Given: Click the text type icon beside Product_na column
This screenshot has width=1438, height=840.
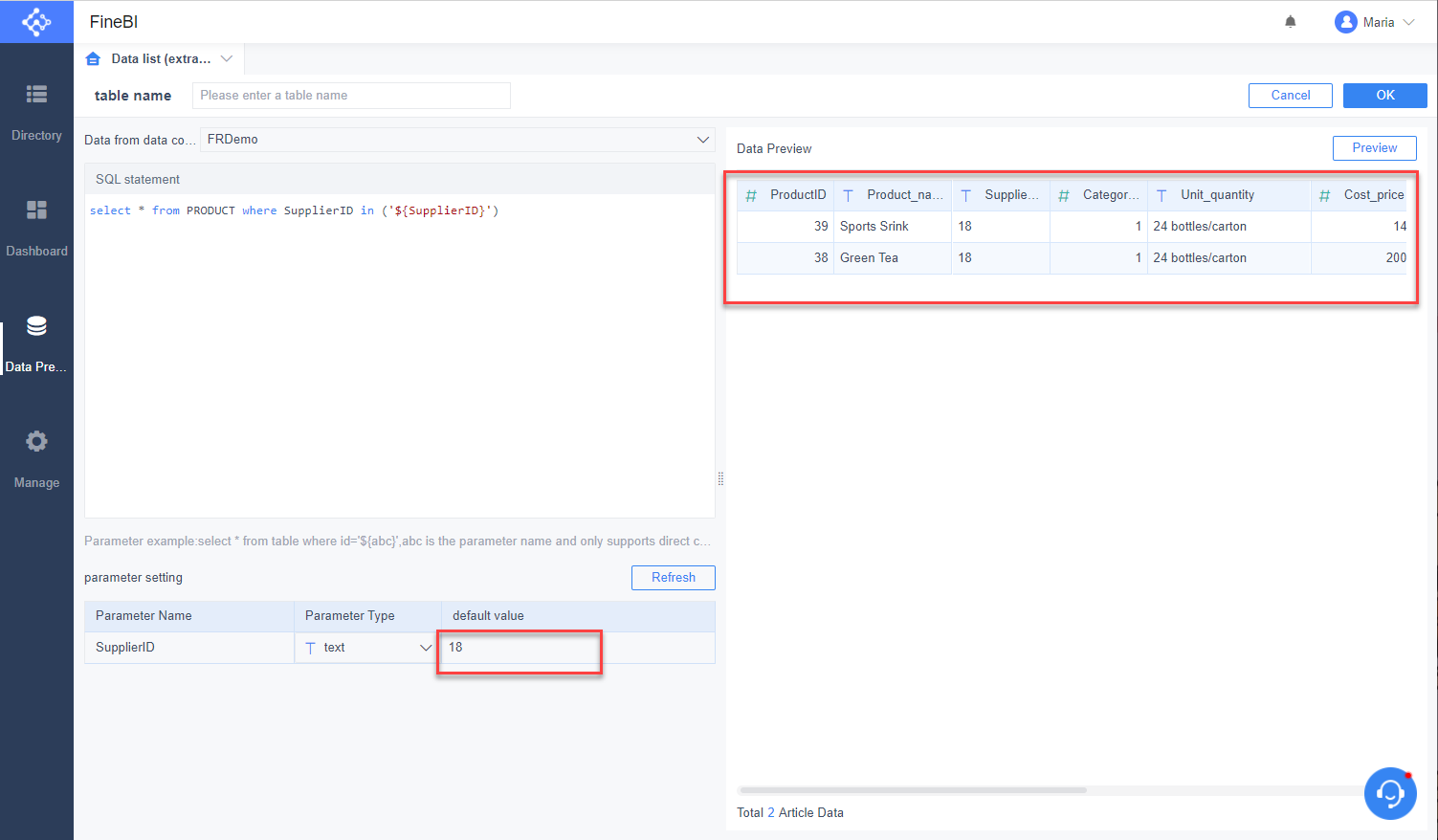Looking at the screenshot, I should click(849, 194).
